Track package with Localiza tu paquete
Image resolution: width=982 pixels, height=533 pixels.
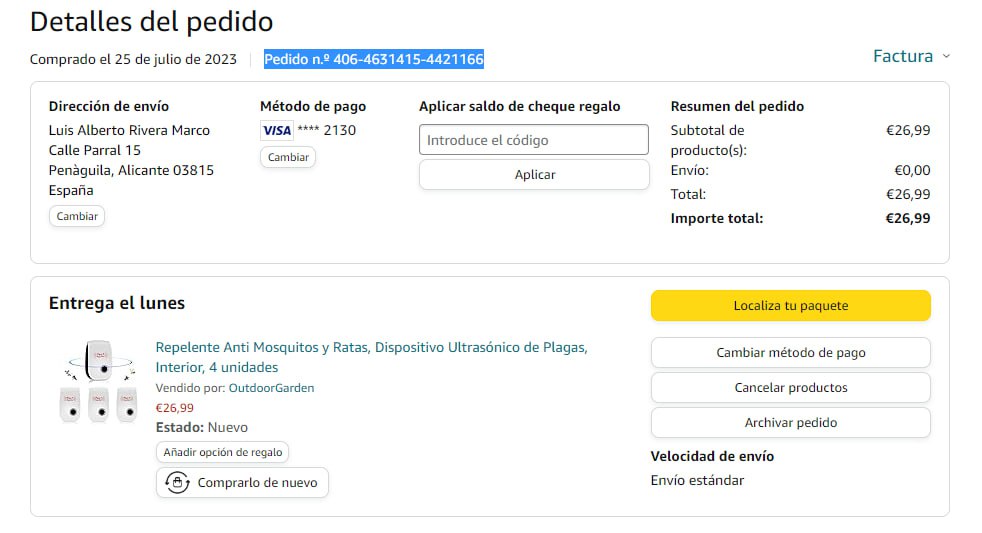pyautogui.click(x=790, y=306)
